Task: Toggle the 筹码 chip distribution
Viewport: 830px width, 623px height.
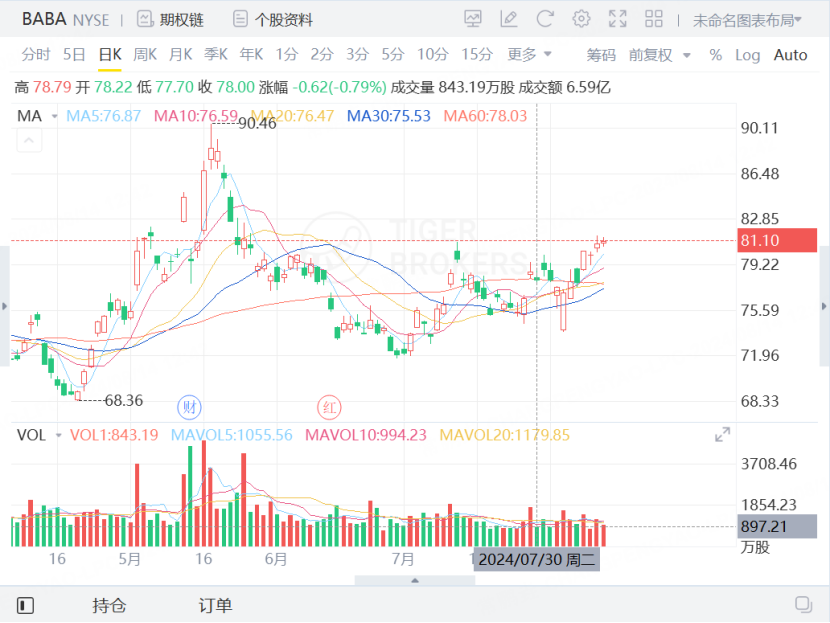Action: point(601,55)
